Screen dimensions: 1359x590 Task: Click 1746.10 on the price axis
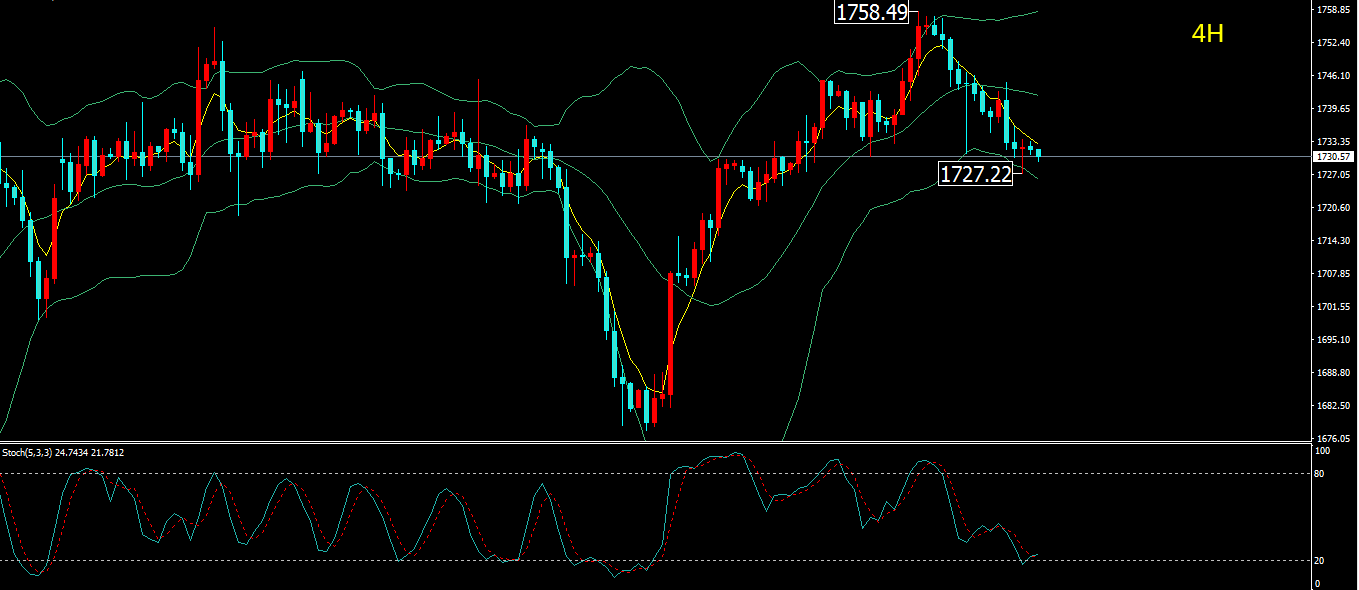pyautogui.click(x=1335, y=76)
